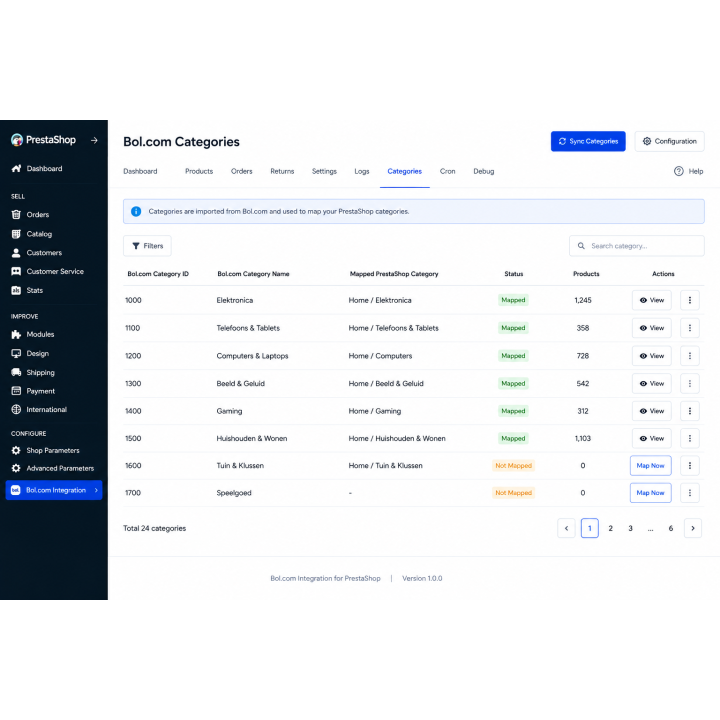Open more actions menu for Gaming row

690,411
